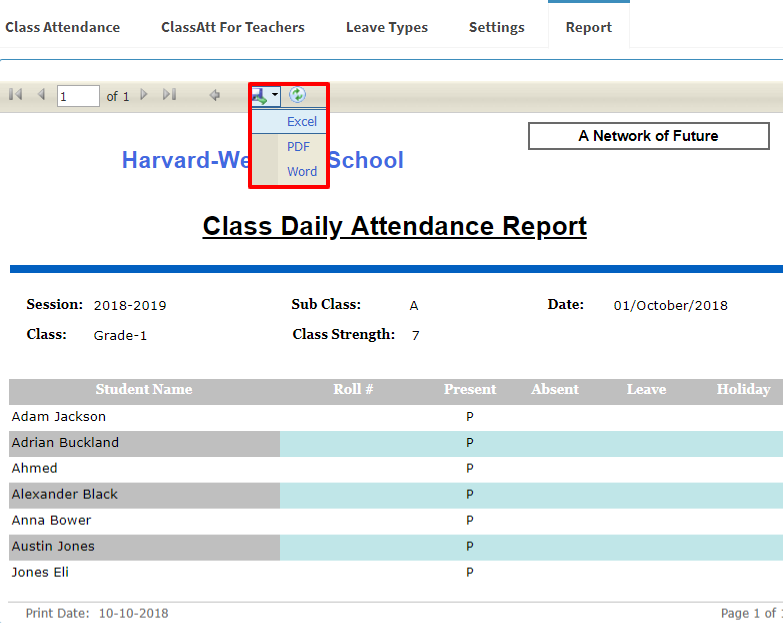Click Alexander Black student name
The width and height of the screenshot is (783, 623).
pos(64,494)
